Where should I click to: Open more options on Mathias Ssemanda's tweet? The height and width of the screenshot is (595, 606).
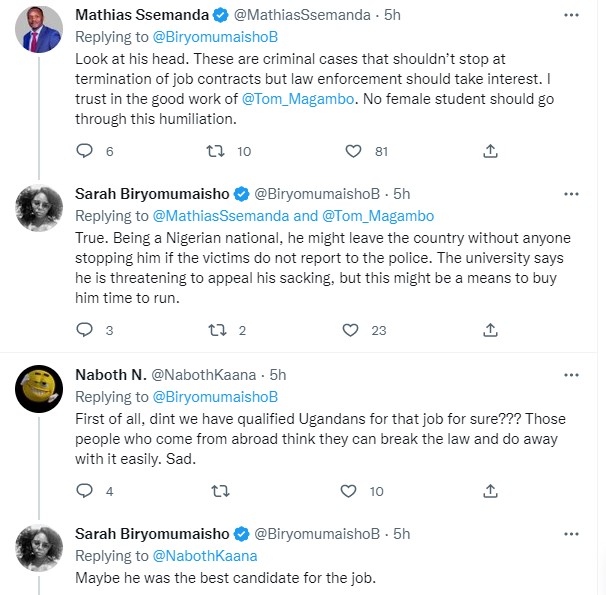point(571,17)
